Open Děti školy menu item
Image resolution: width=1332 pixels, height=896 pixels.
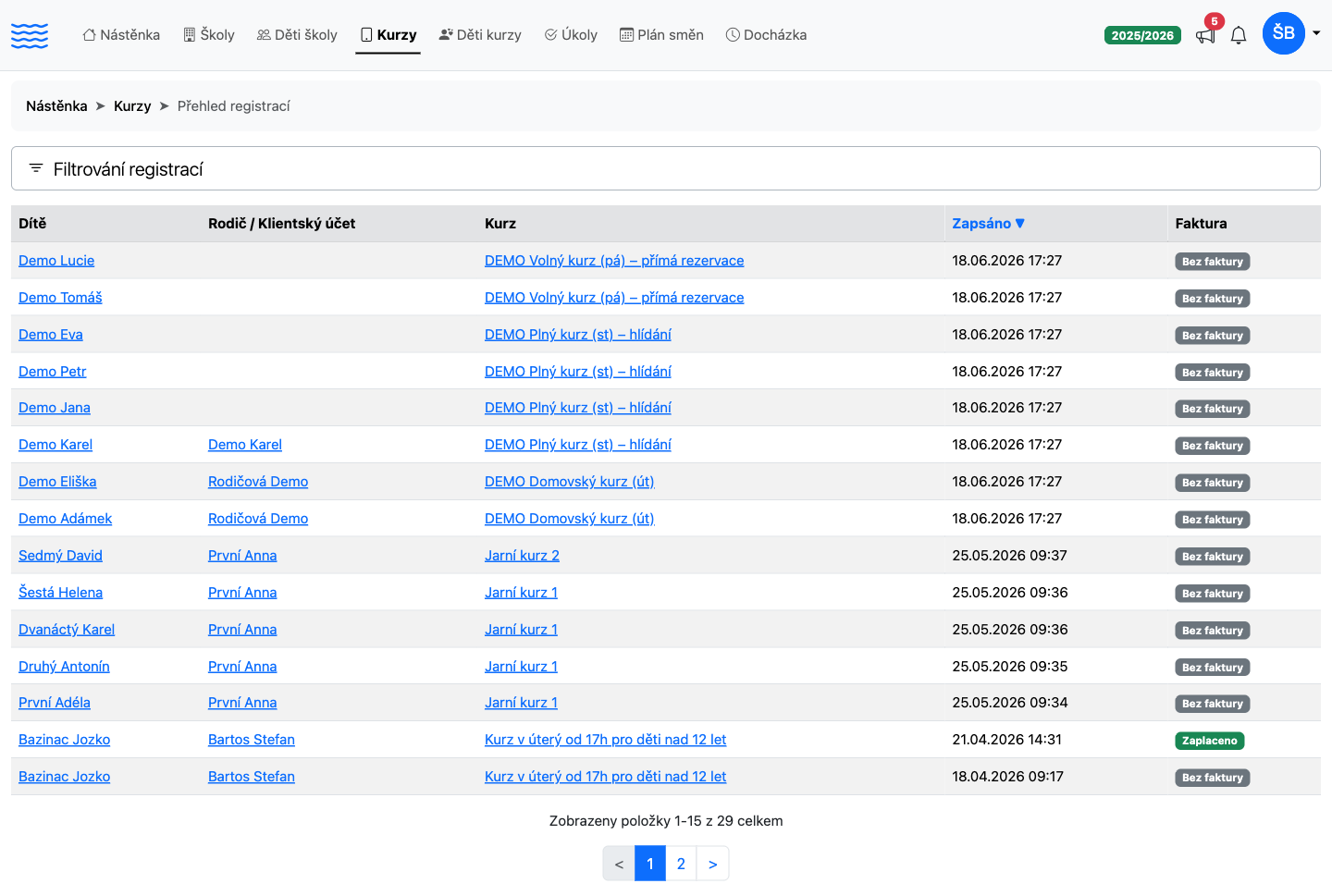pos(297,35)
